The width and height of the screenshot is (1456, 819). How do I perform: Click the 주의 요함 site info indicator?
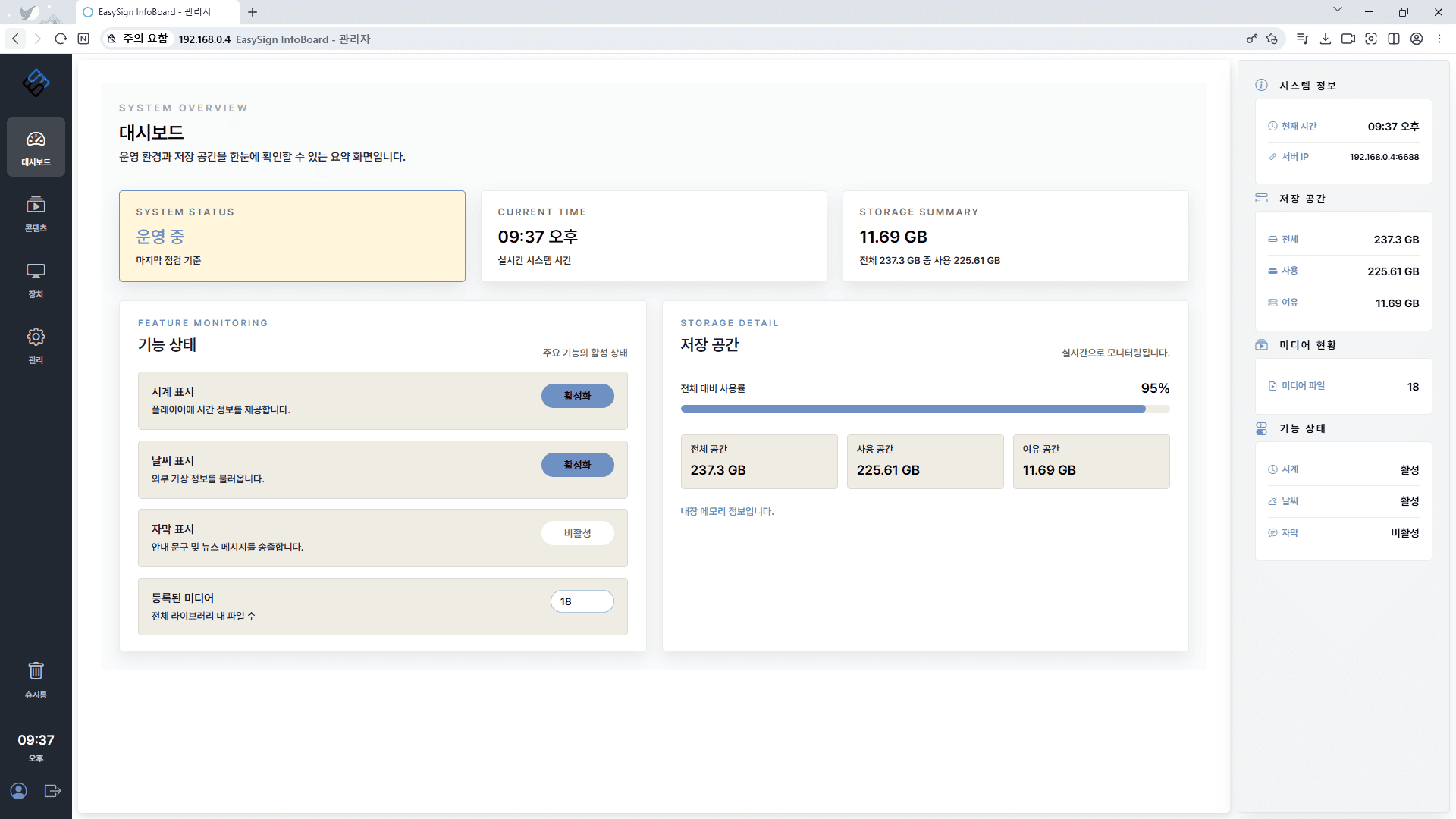click(137, 39)
